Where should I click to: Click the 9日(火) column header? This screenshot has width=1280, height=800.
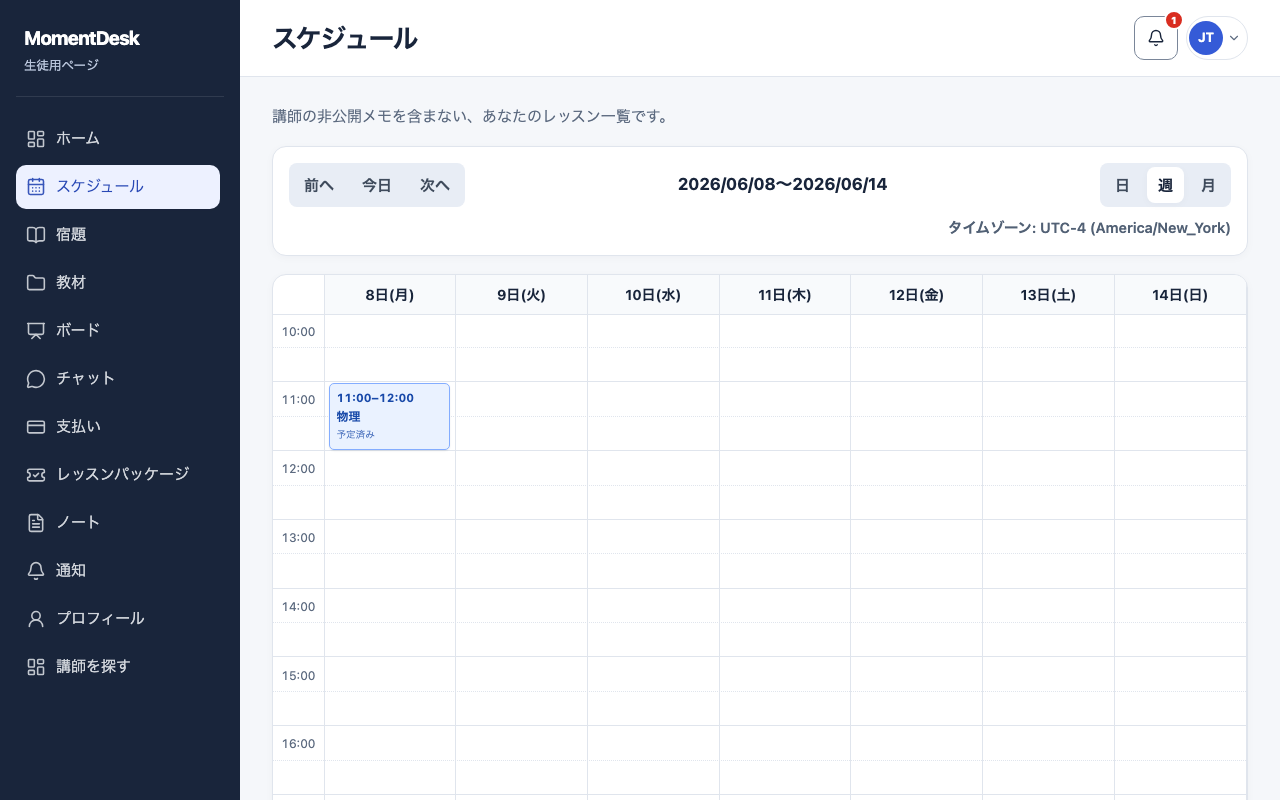point(521,295)
